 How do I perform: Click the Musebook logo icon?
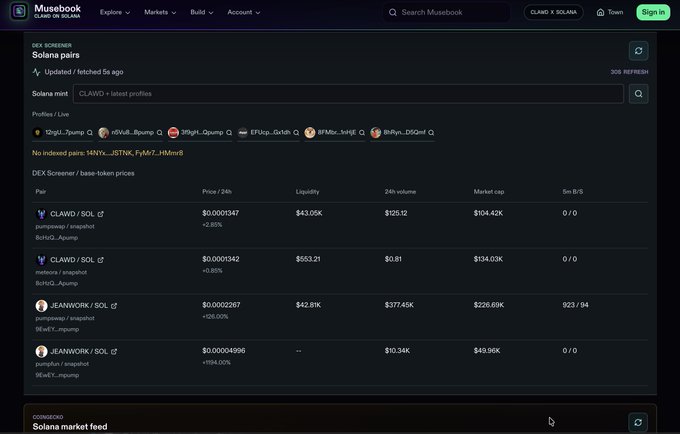point(19,11)
